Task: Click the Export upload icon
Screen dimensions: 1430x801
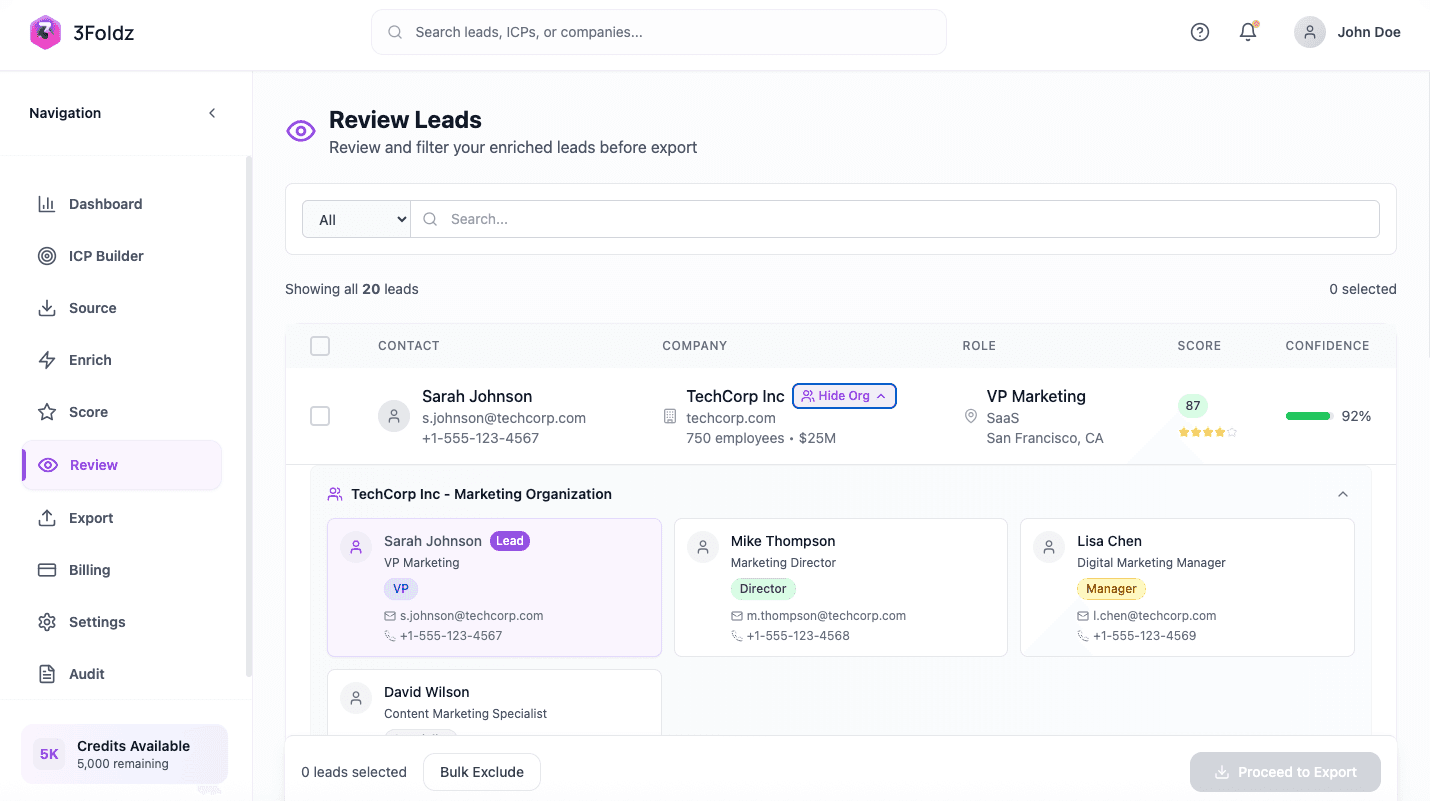Action: coord(47,518)
